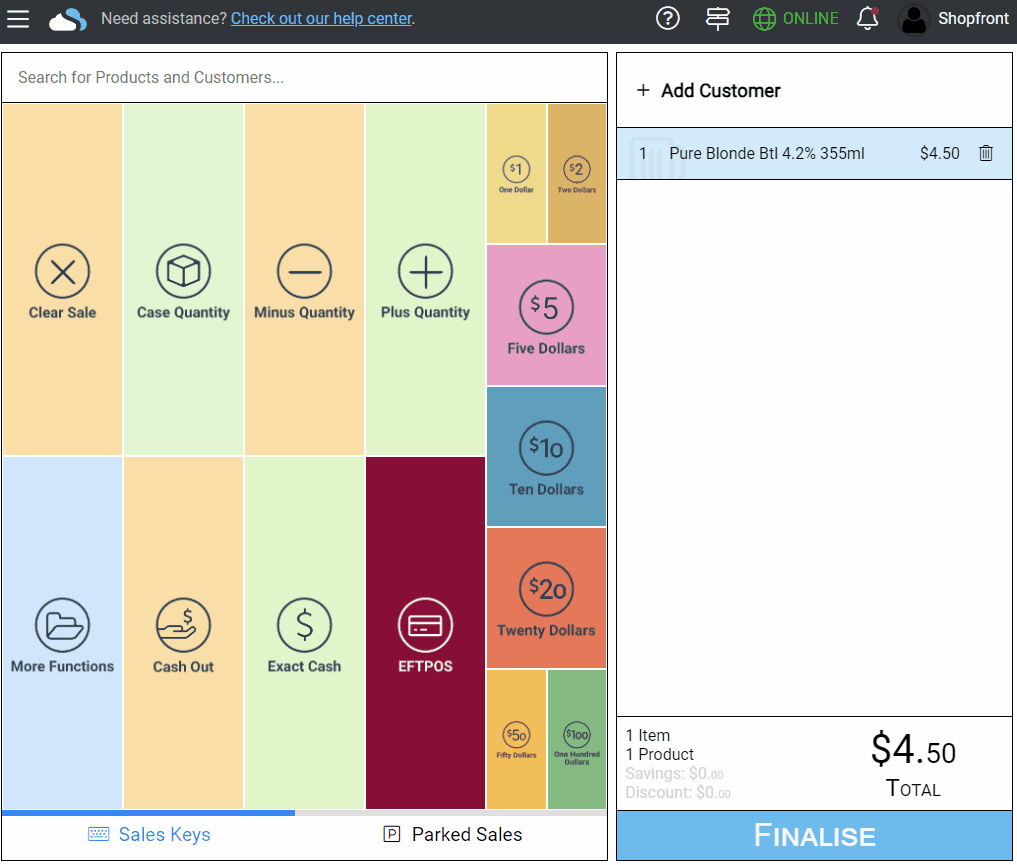Click the Clear Sale key

tap(62, 280)
